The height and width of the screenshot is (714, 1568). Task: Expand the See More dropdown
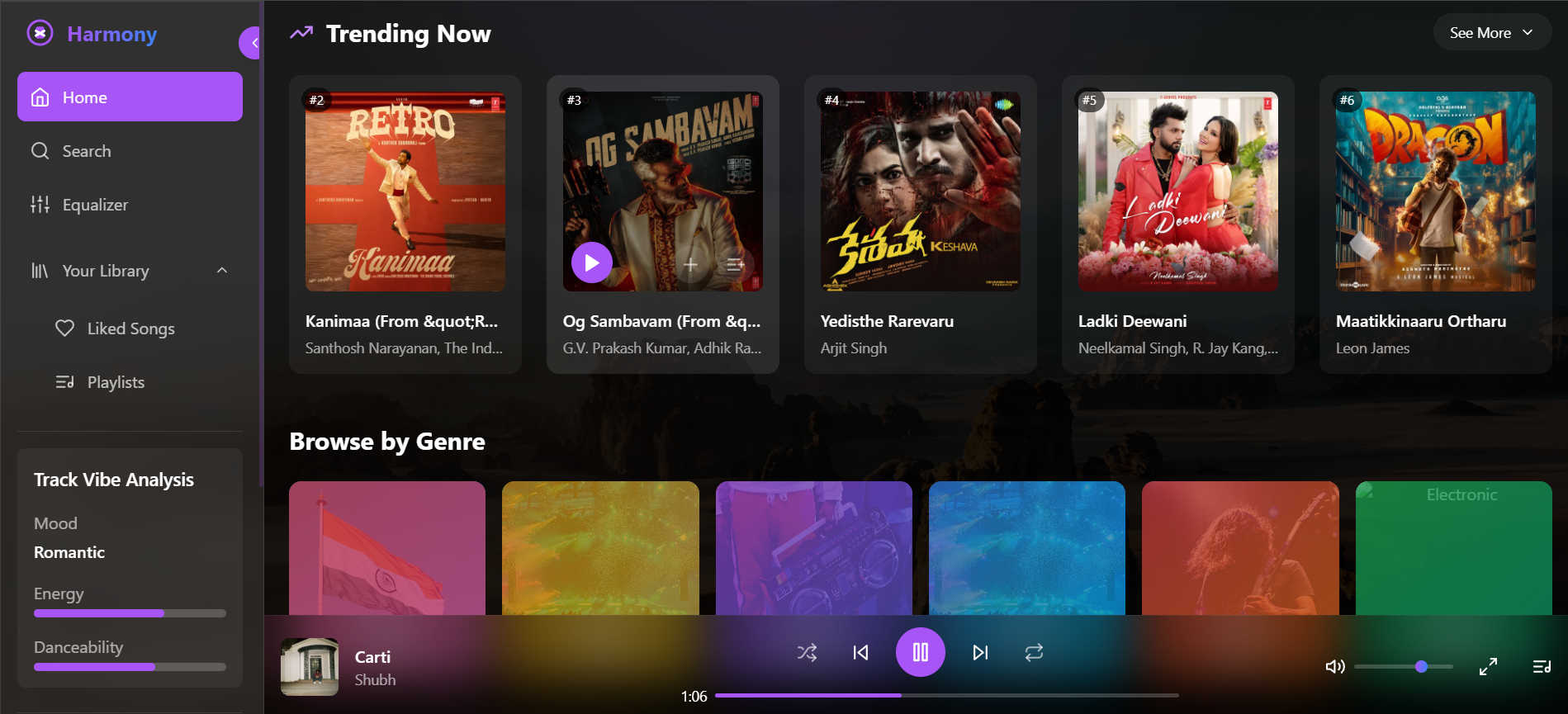(1492, 33)
